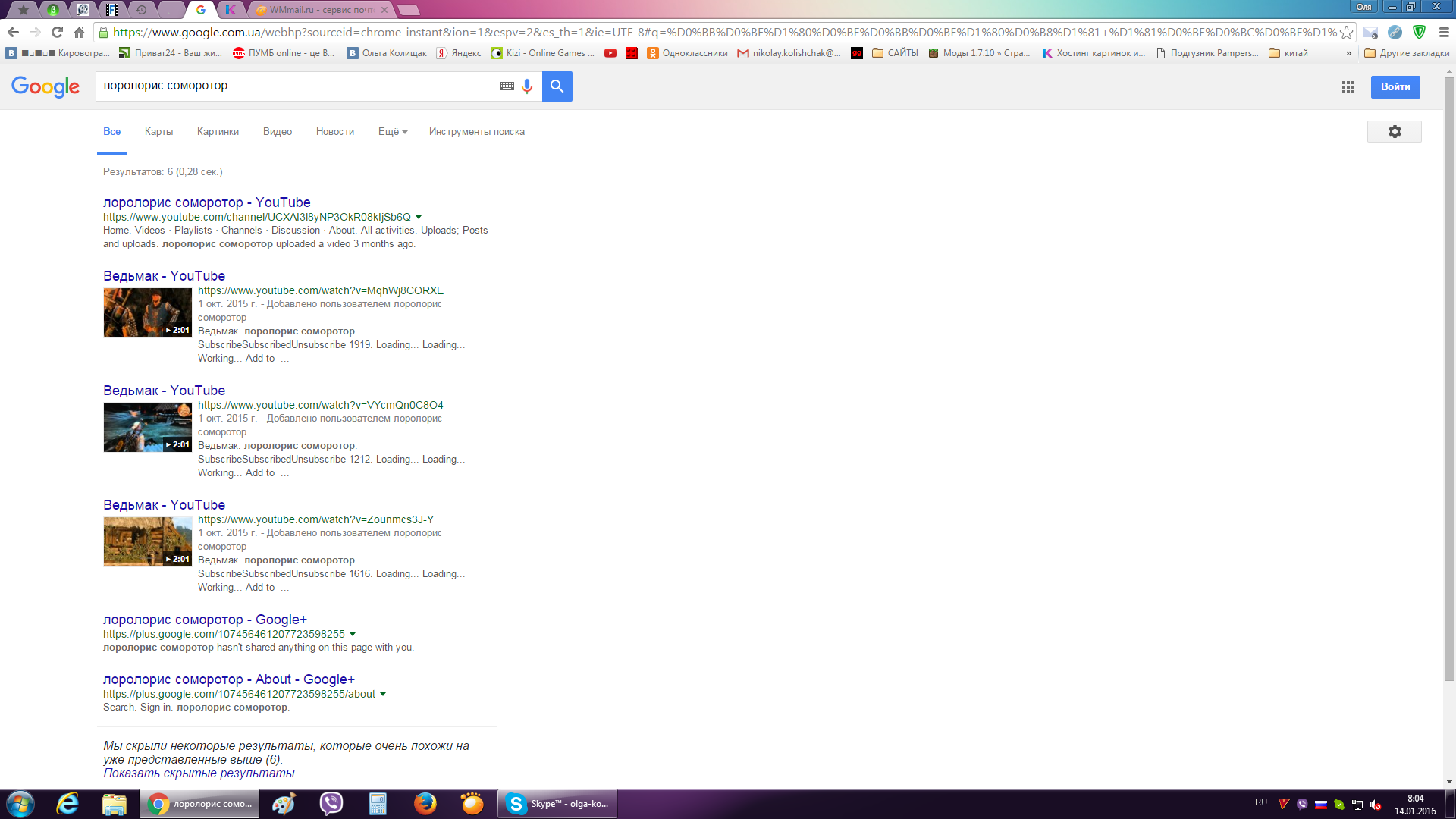1456x819 pixels.
Task: Open search settings gear
Action: point(1395,132)
